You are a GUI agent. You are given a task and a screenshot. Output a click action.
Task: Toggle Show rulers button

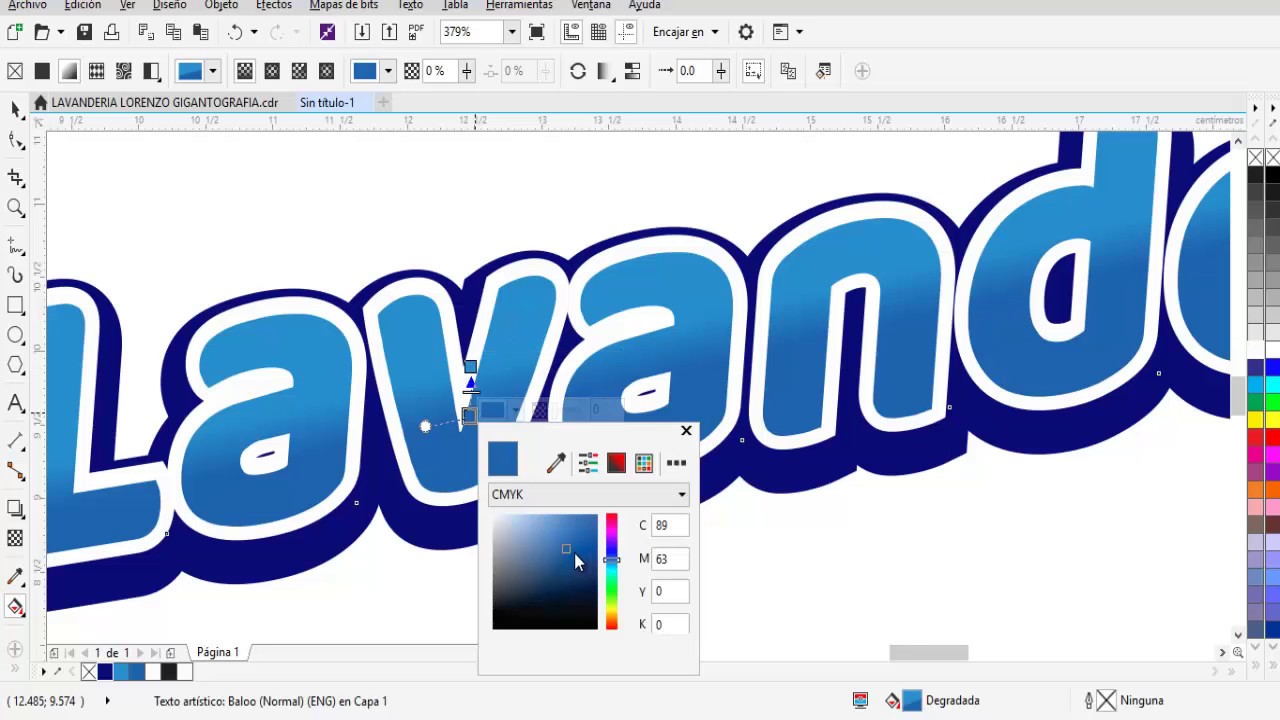click(571, 32)
